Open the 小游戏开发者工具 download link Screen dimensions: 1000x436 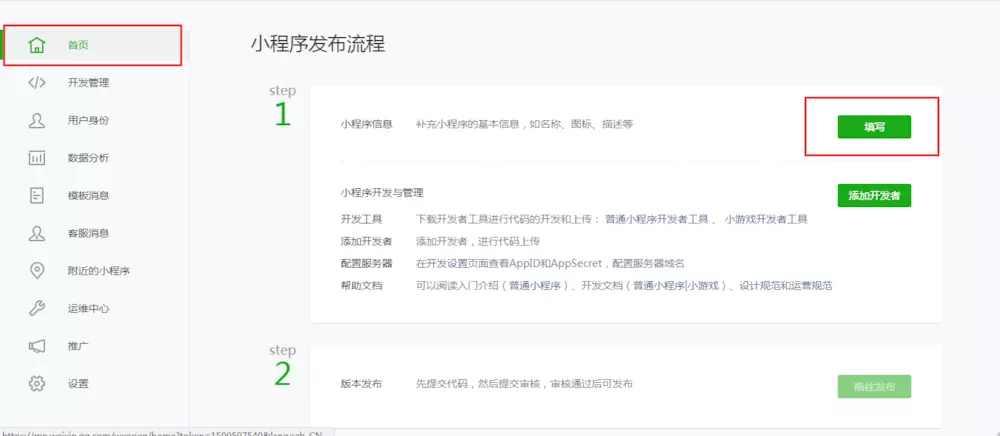coord(766,219)
